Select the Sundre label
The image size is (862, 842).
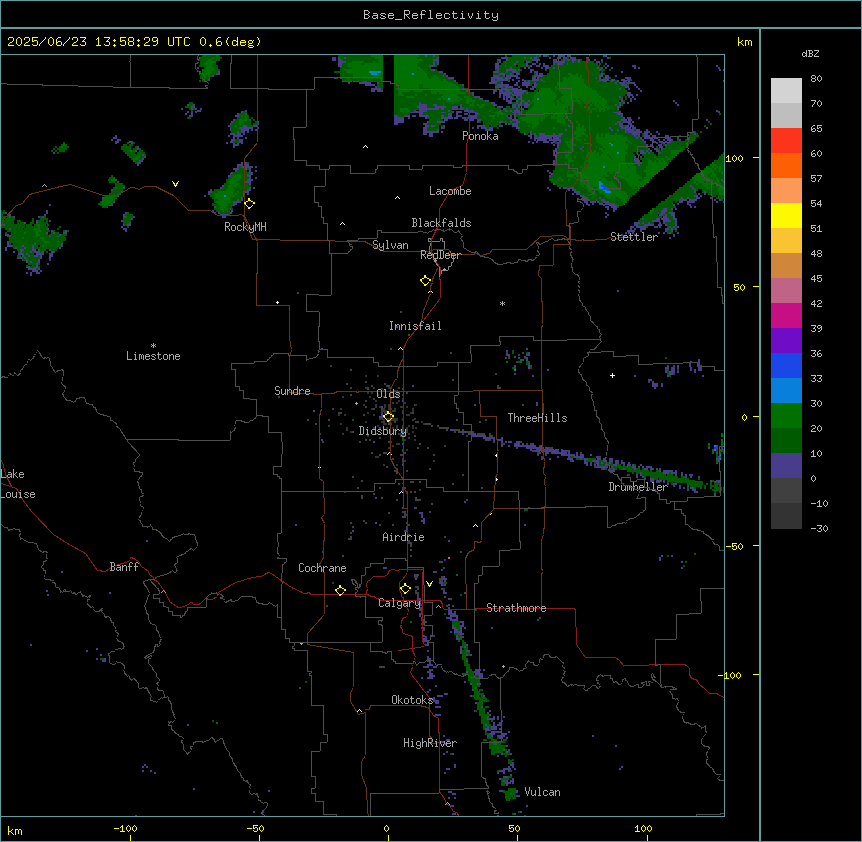pos(292,391)
